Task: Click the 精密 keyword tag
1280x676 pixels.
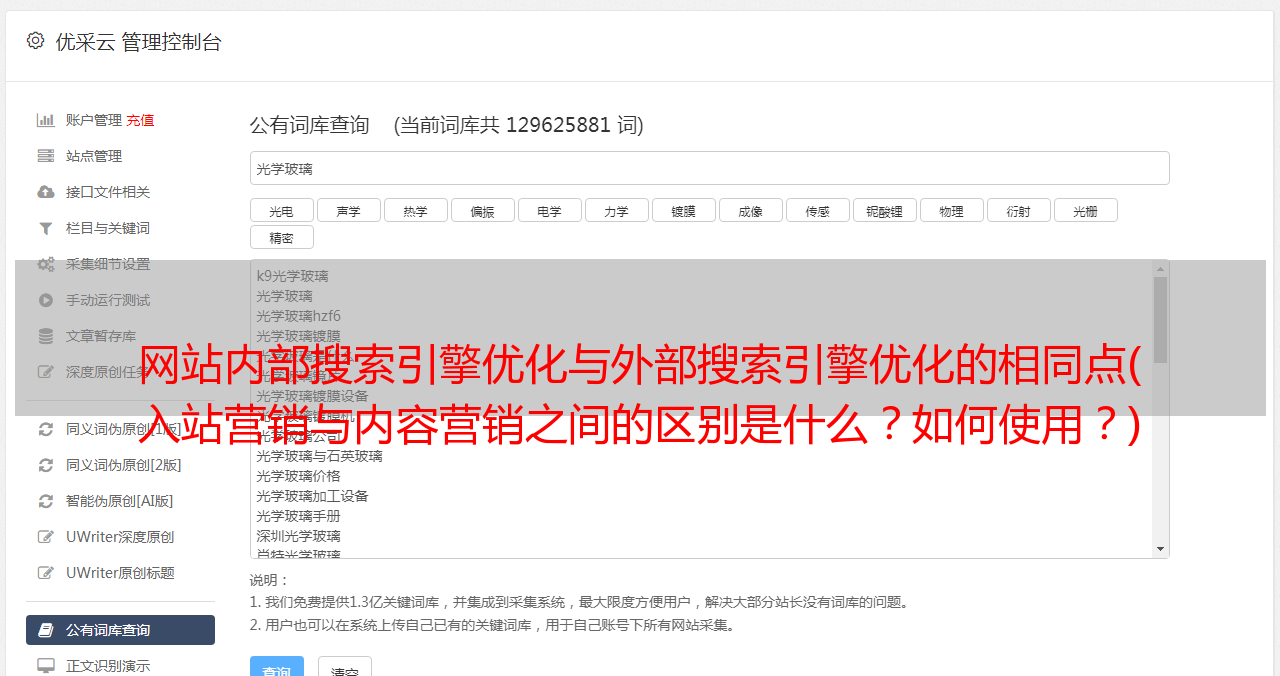Action: (x=281, y=237)
